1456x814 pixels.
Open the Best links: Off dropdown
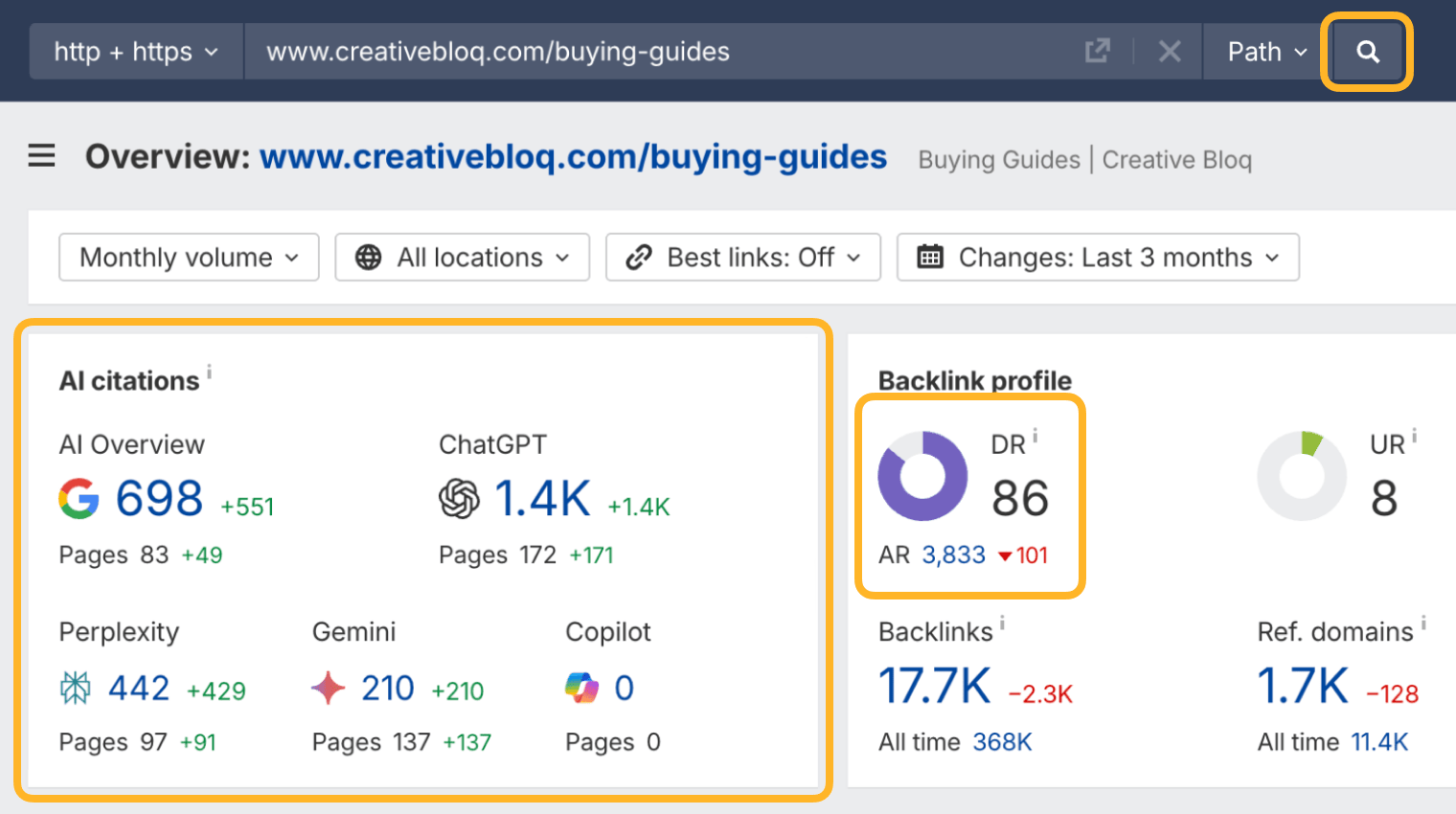[743, 258]
